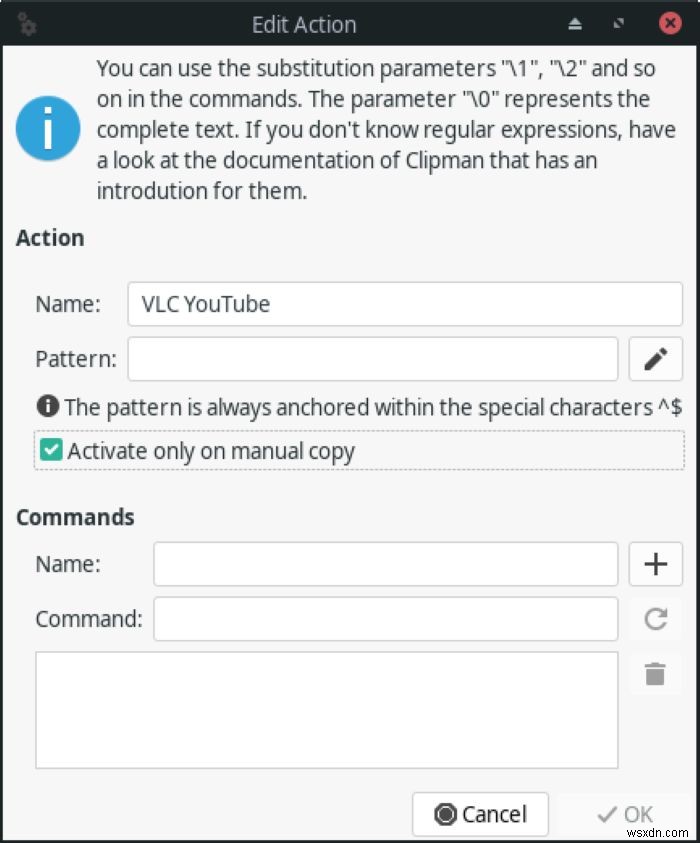Click the Commands section heading

tap(75, 517)
